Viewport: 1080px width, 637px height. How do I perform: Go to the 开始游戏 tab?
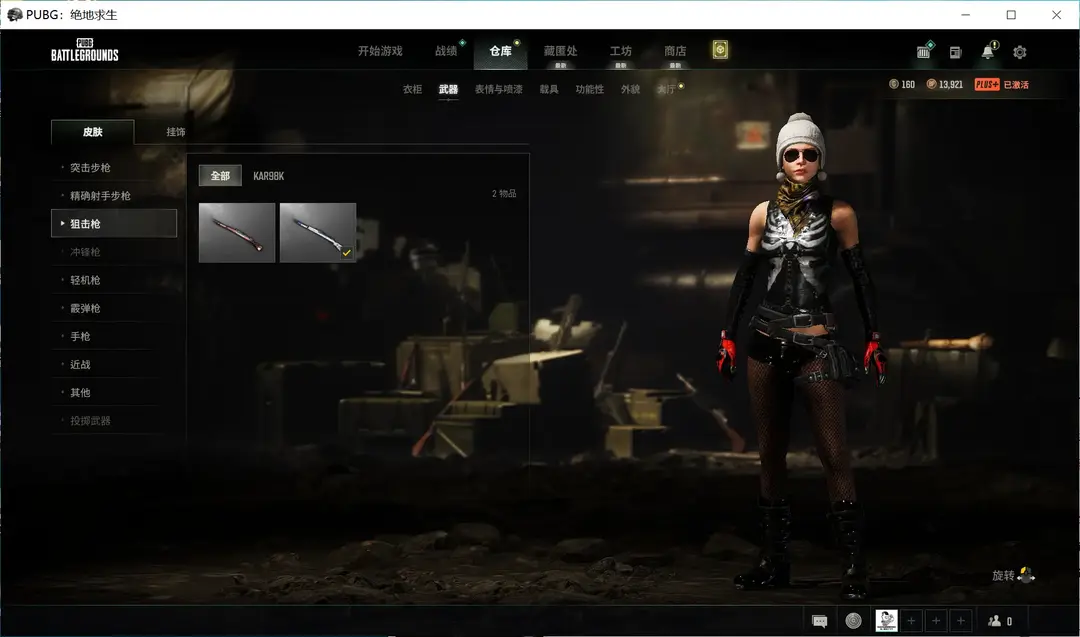tap(380, 51)
